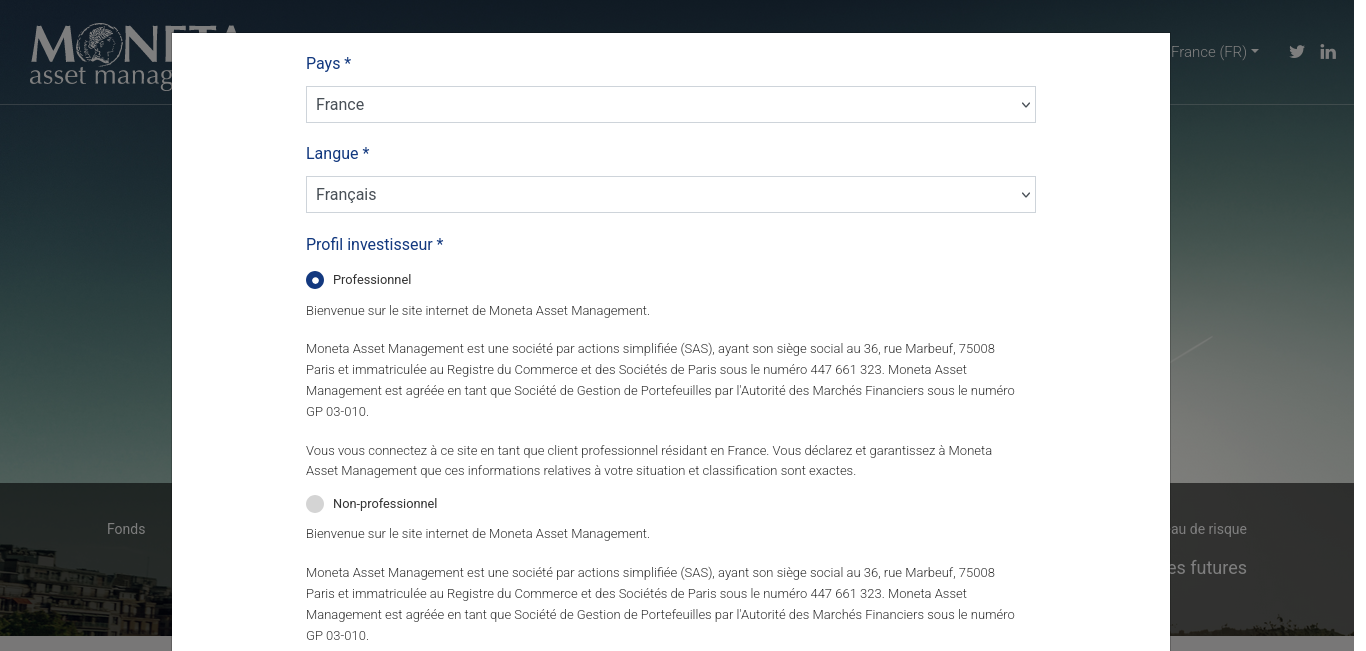This screenshot has width=1366, height=651.
Task: Click the "Vous vous connectez à ce site" paragraph
Action: point(649,461)
